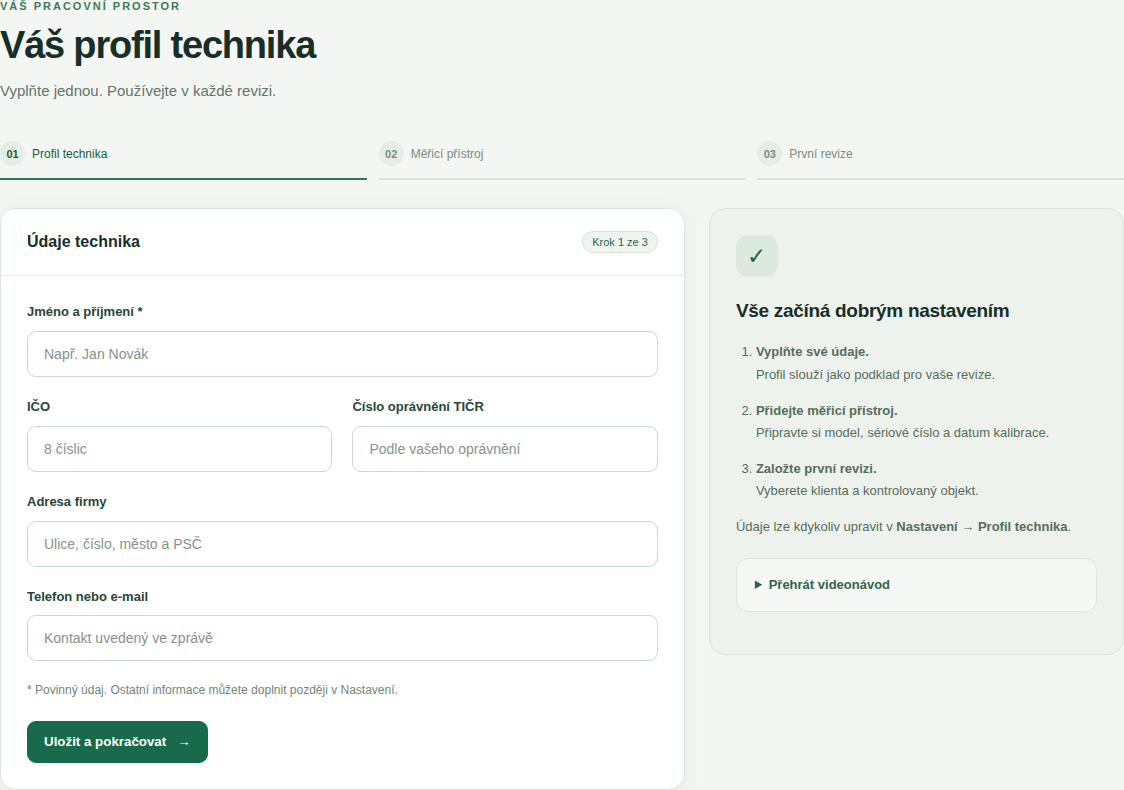This screenshot has width=1124, height=790.
Task: Click the Povinný údaj footnote text
Action: coord(212,690)
